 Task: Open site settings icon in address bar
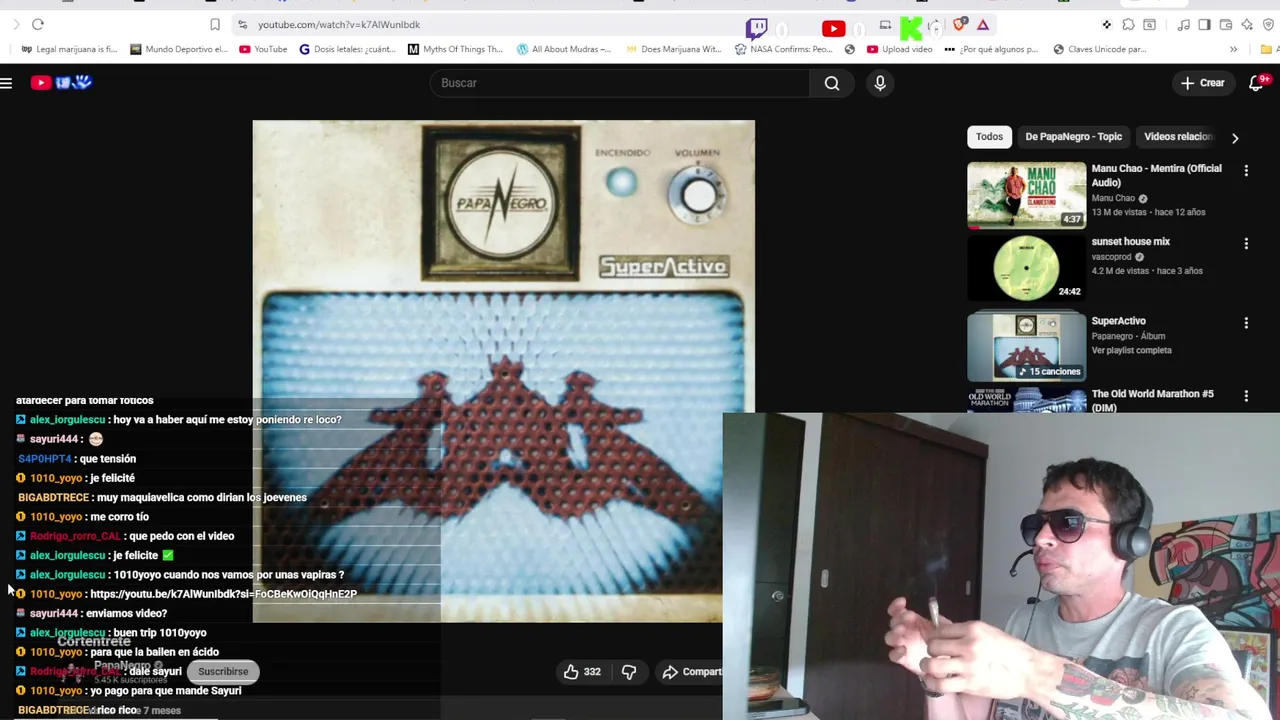(x=242, y=24)
